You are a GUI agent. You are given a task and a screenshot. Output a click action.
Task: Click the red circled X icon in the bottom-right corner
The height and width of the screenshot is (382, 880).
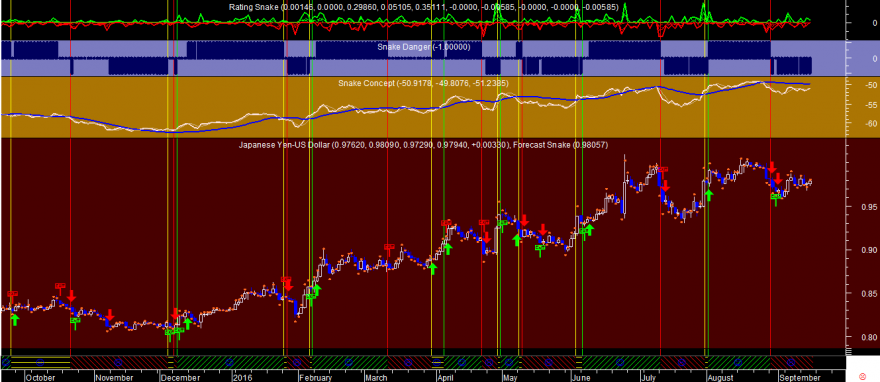click(x=863, y=375)
